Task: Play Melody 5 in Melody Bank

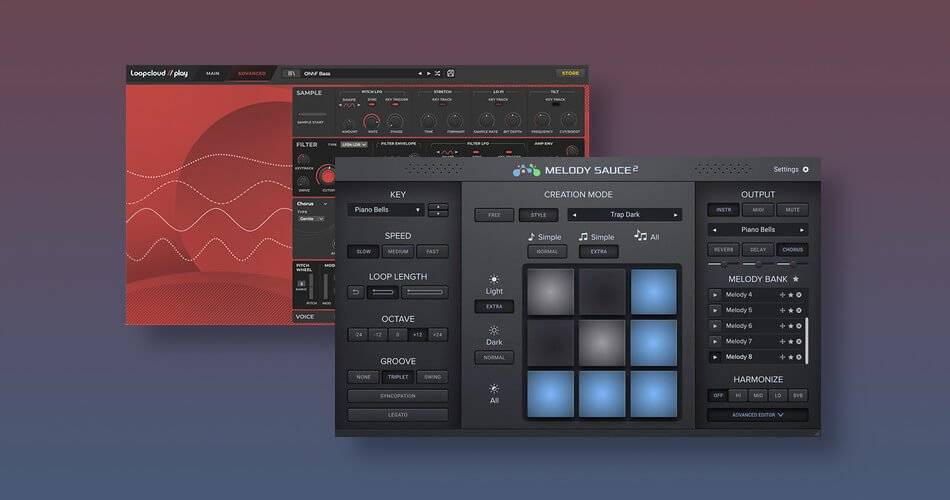Action: [715, 310]
